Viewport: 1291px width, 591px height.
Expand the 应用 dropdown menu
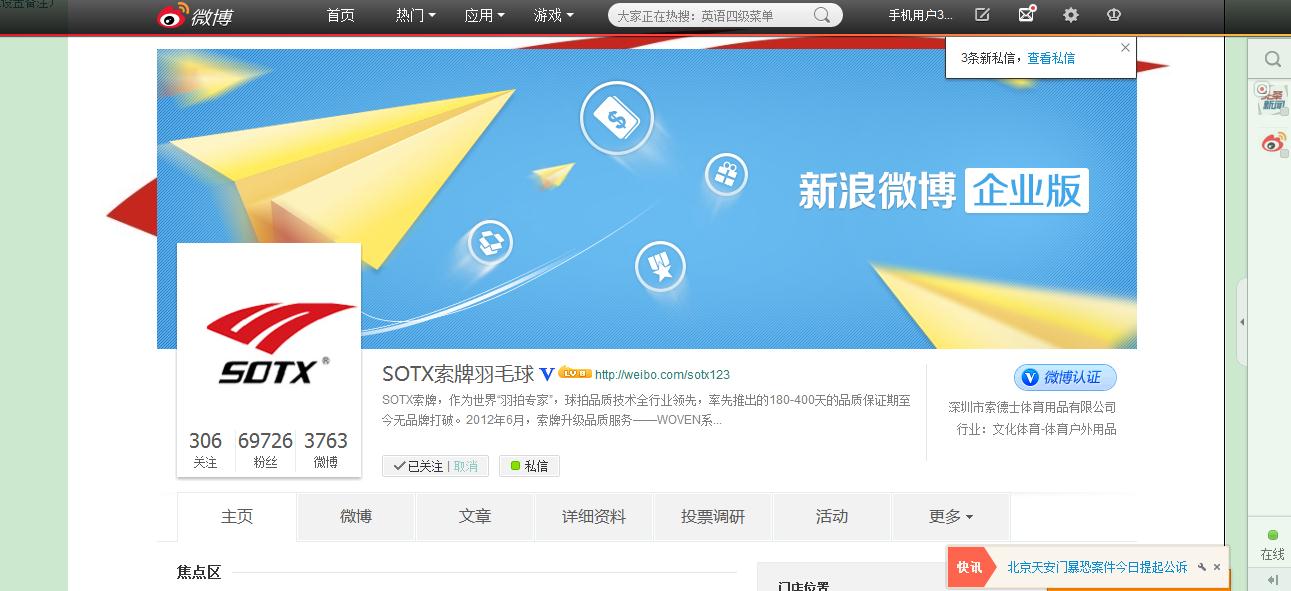[x=484, y=15]
